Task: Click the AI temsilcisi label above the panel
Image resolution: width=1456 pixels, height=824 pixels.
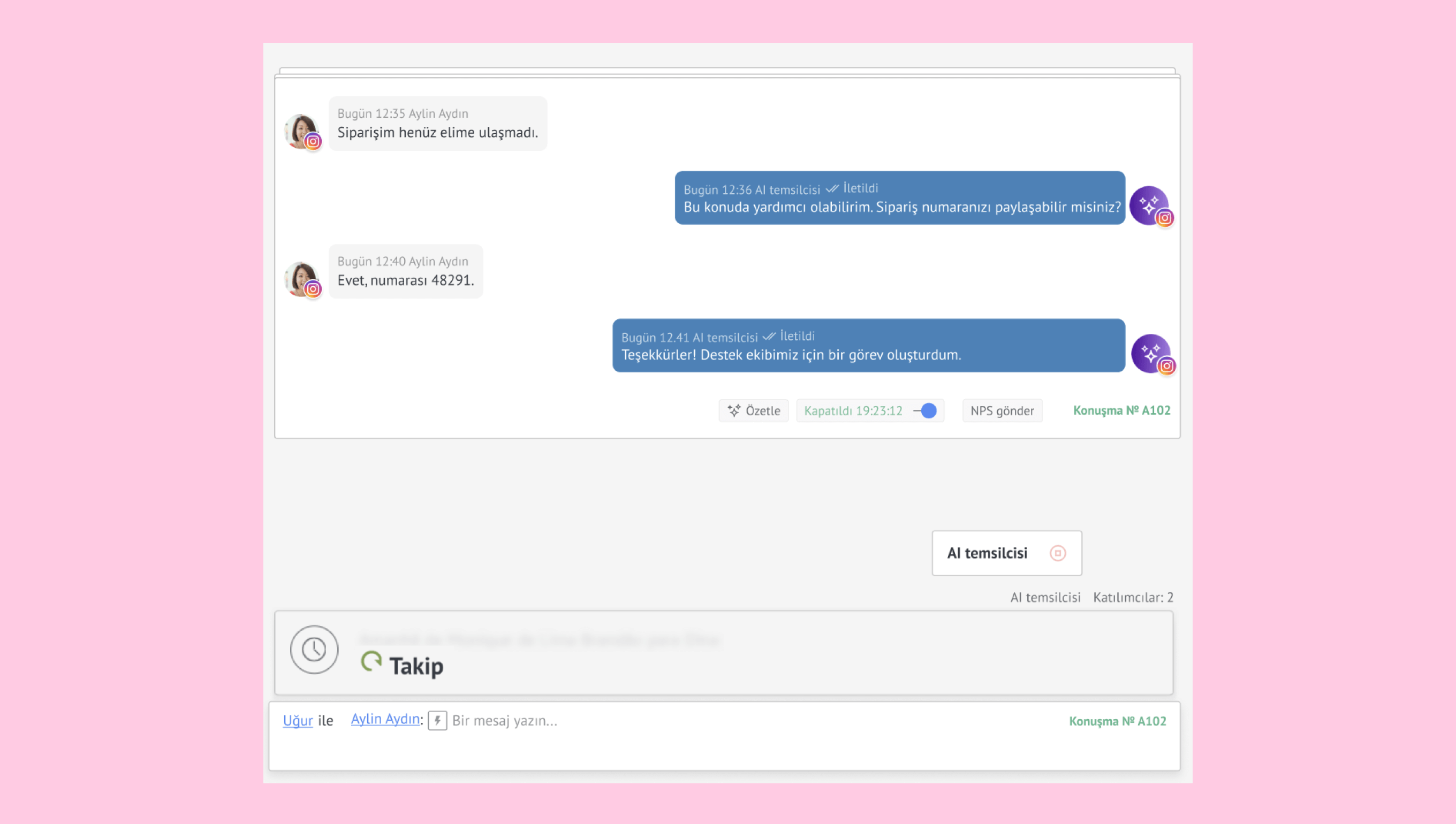Action: coord(1045,597)
